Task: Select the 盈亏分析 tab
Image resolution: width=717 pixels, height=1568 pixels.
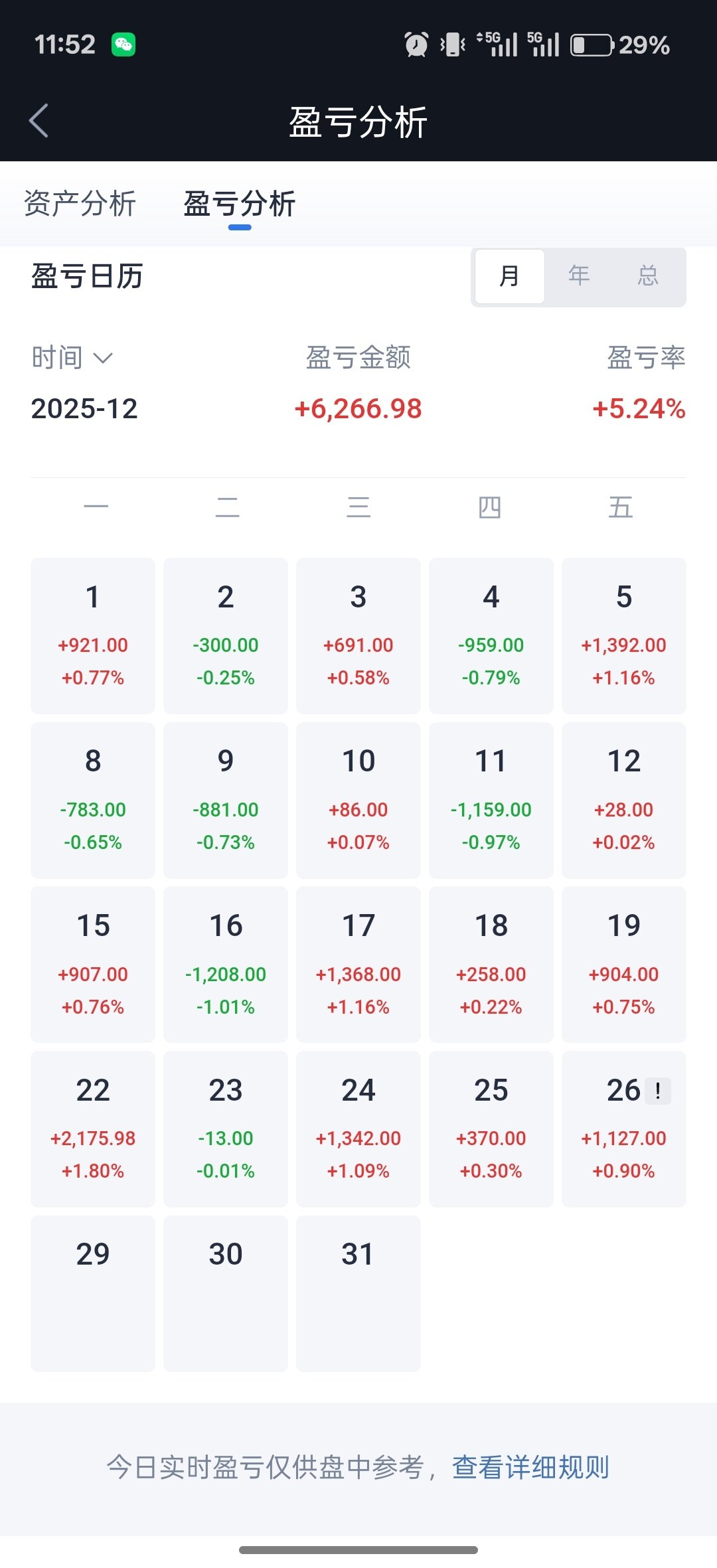Action: [239, 204]
